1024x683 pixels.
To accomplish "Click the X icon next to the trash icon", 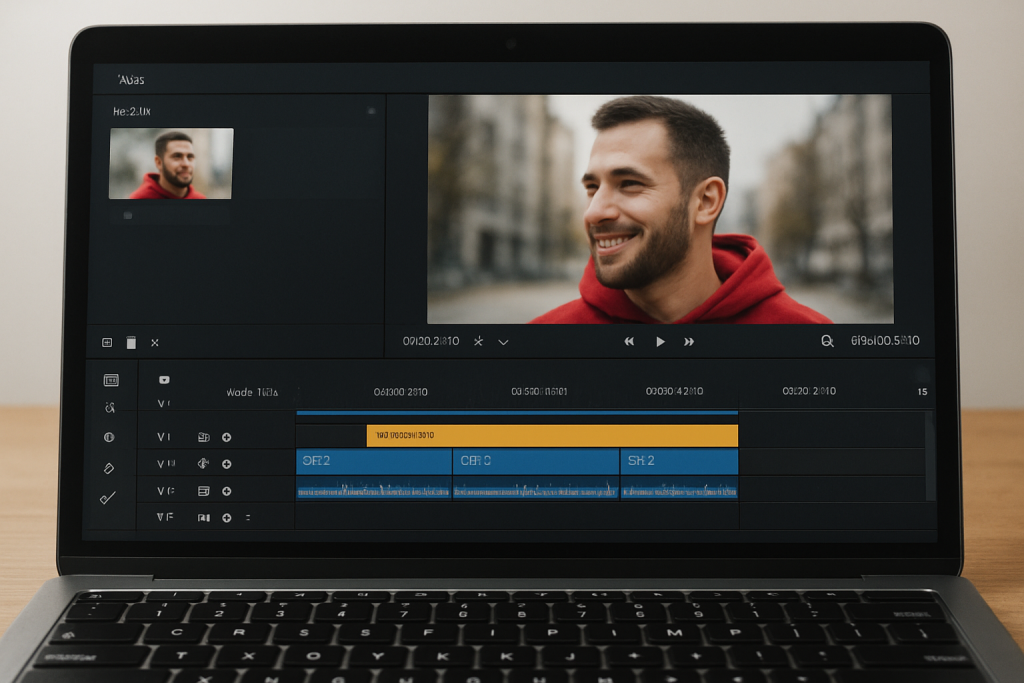I will (155, 343).
